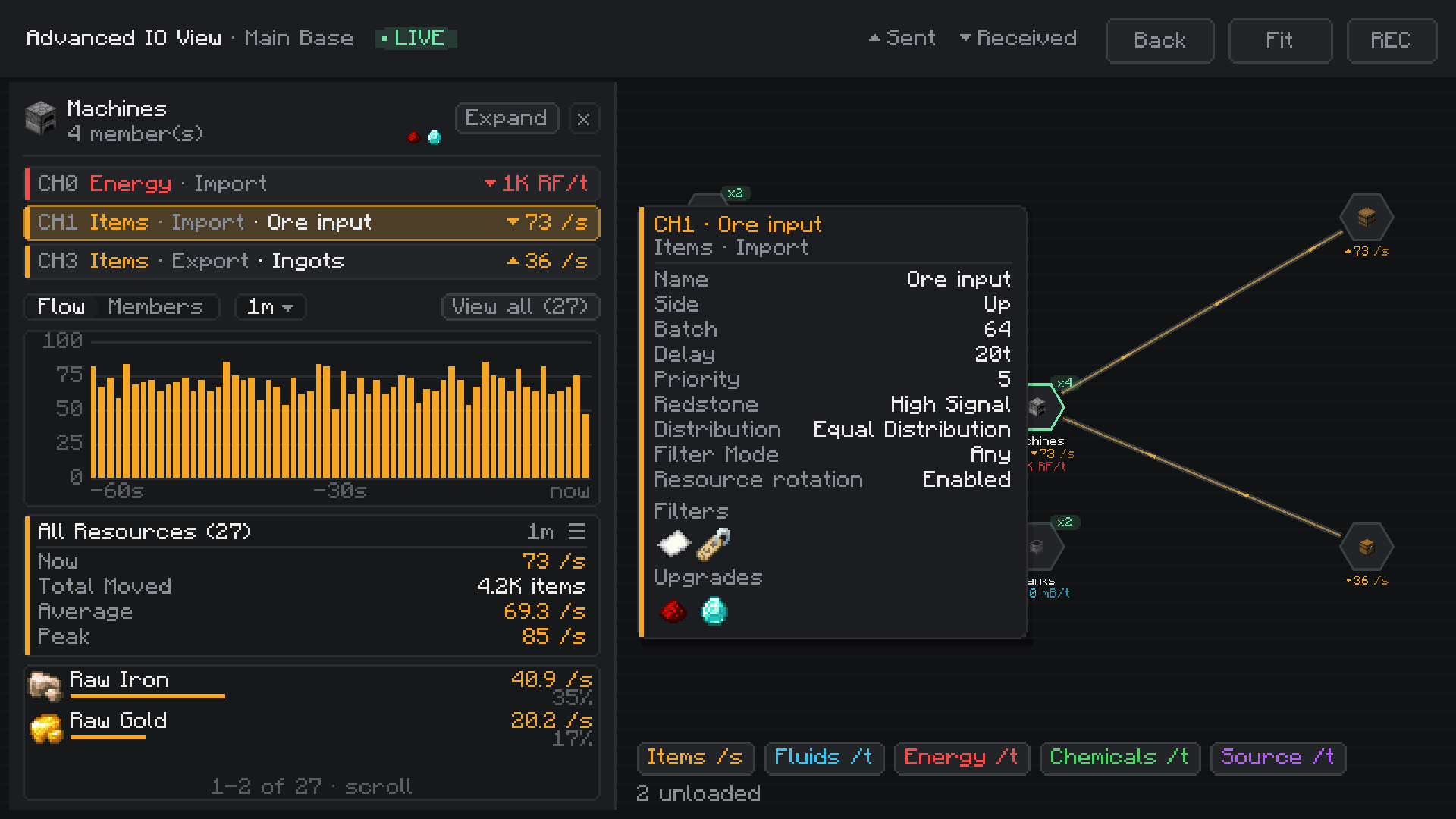Select the Raw Iron resource icon
The width and height of the screenshot is (1456, 819).
[45, 686]
